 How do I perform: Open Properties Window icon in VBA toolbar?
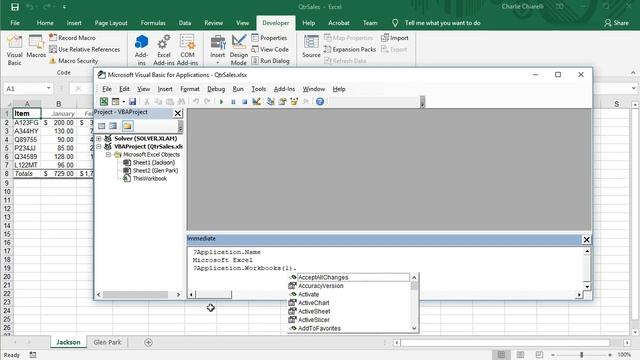(x=282, y=102)
